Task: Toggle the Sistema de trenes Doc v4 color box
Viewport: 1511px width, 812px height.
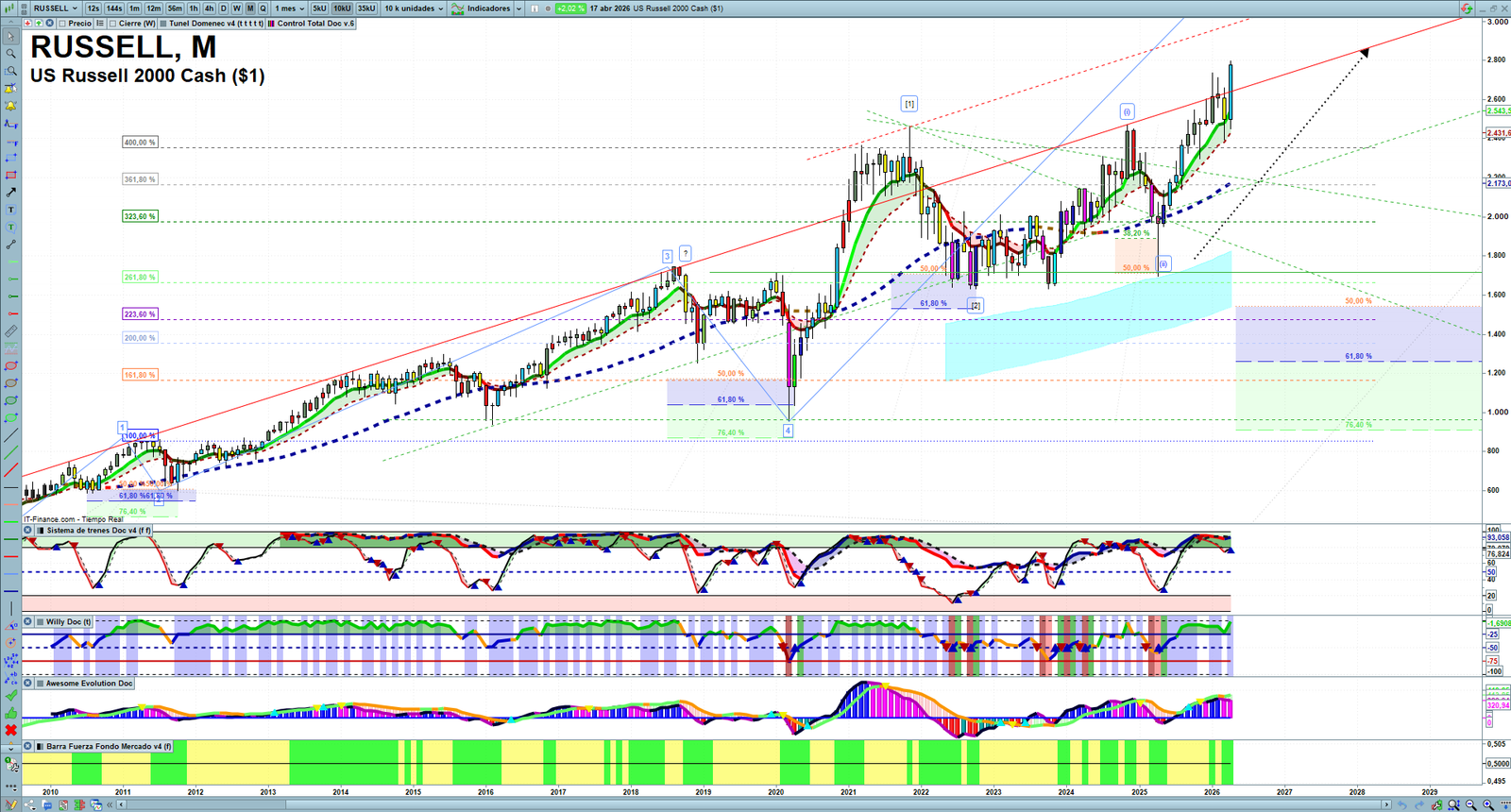Action: click(41, 531)
